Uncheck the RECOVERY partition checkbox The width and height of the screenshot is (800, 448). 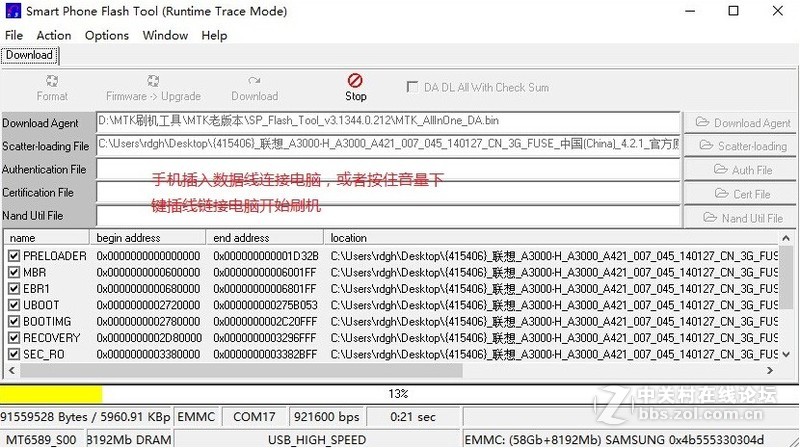14,338
